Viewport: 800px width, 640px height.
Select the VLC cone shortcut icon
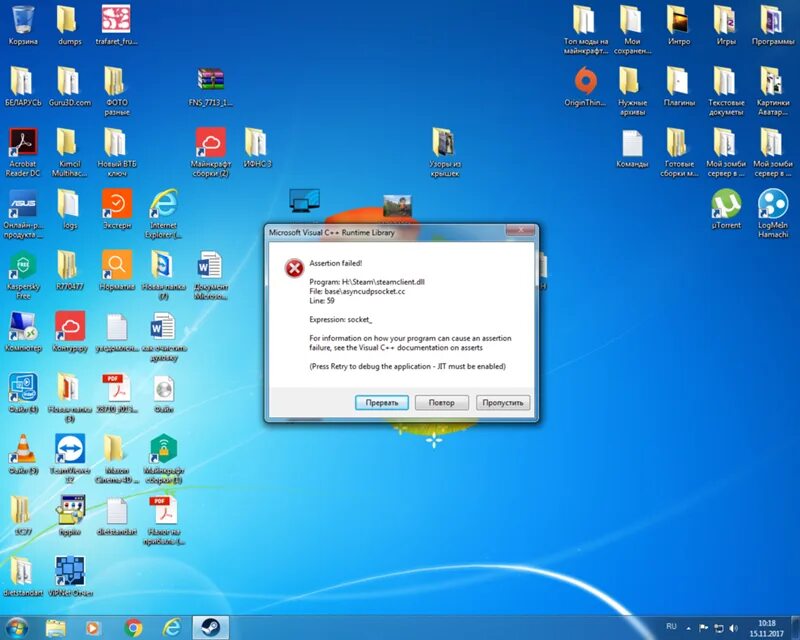point(23,454)
